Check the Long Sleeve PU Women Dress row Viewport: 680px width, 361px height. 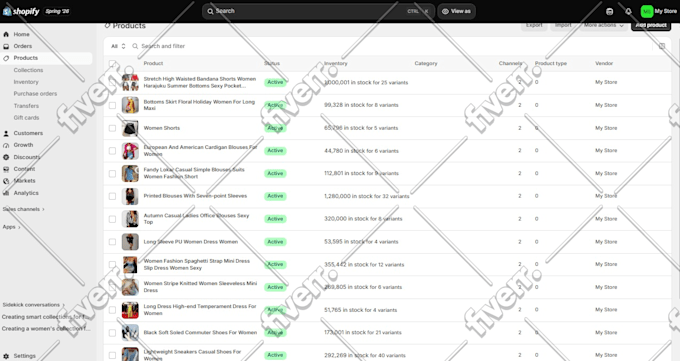(112, 242)
